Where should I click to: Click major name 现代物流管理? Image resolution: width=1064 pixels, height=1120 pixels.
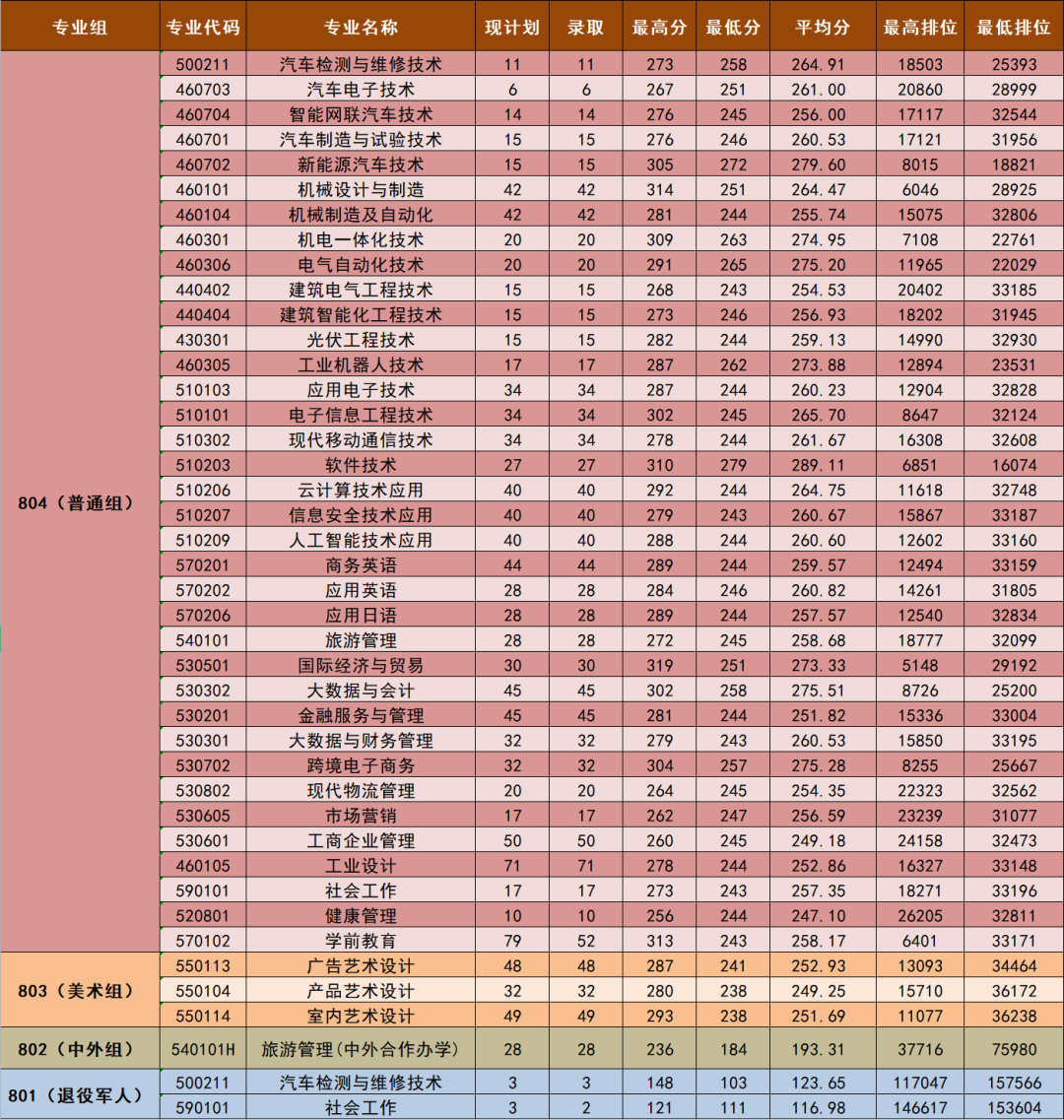[361, 790]
